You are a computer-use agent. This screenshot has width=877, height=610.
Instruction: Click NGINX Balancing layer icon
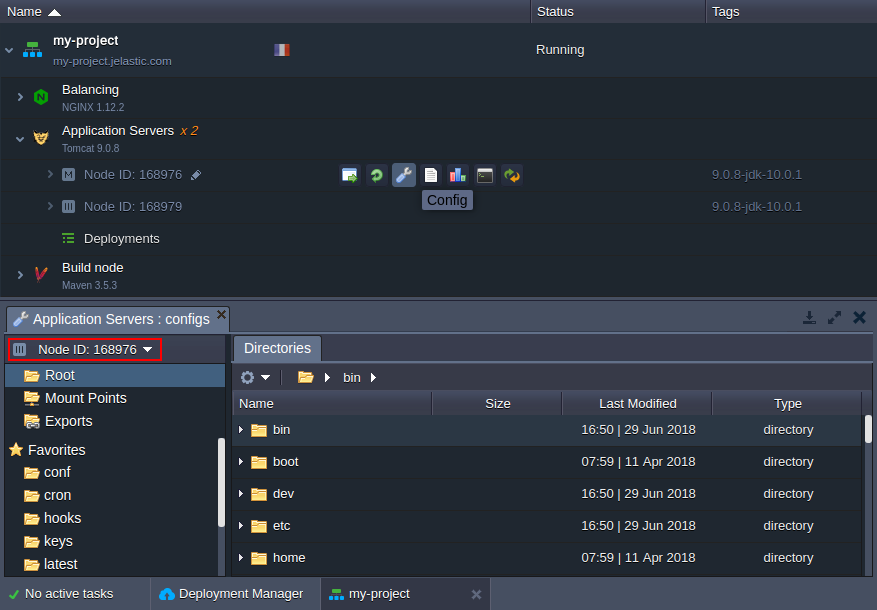[x=41, y=97]
